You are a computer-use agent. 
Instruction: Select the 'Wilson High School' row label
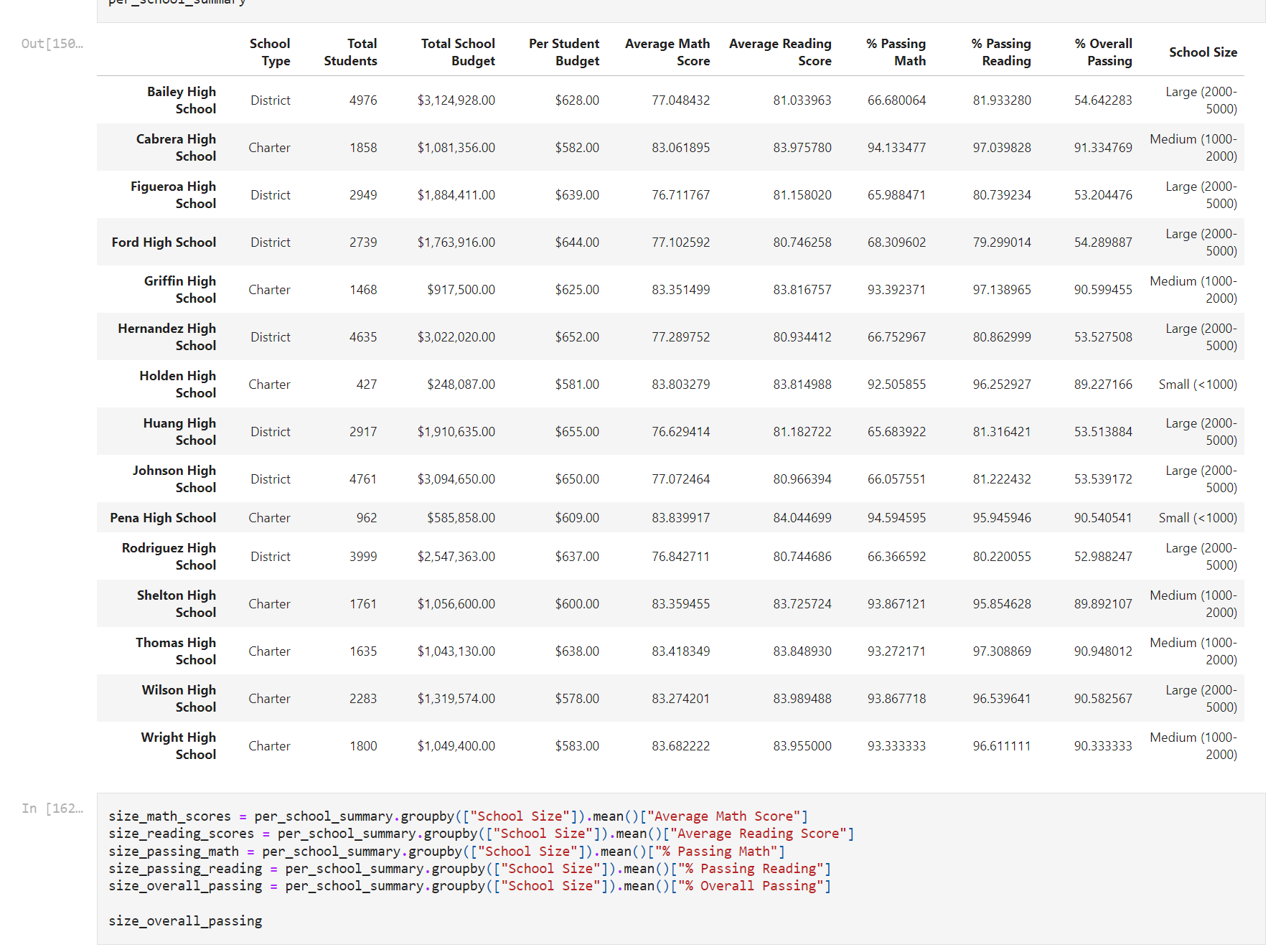pos(179,699)
